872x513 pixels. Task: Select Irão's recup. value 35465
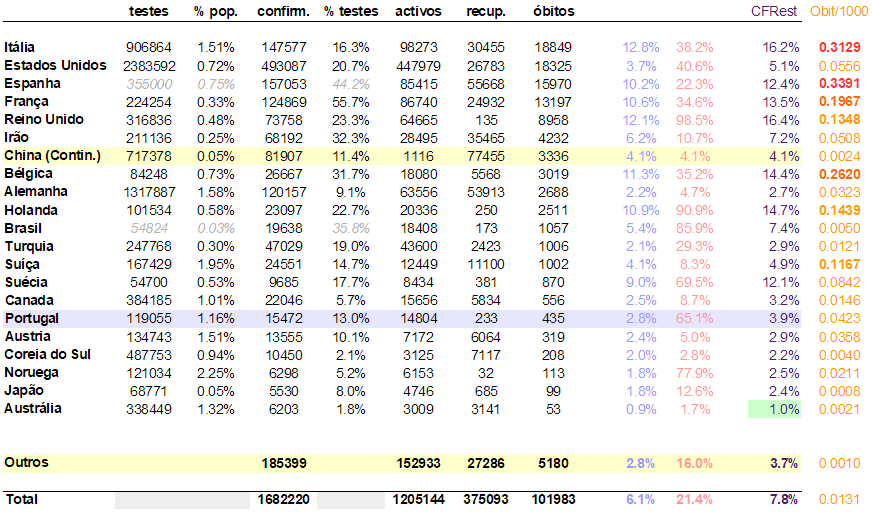486,138
